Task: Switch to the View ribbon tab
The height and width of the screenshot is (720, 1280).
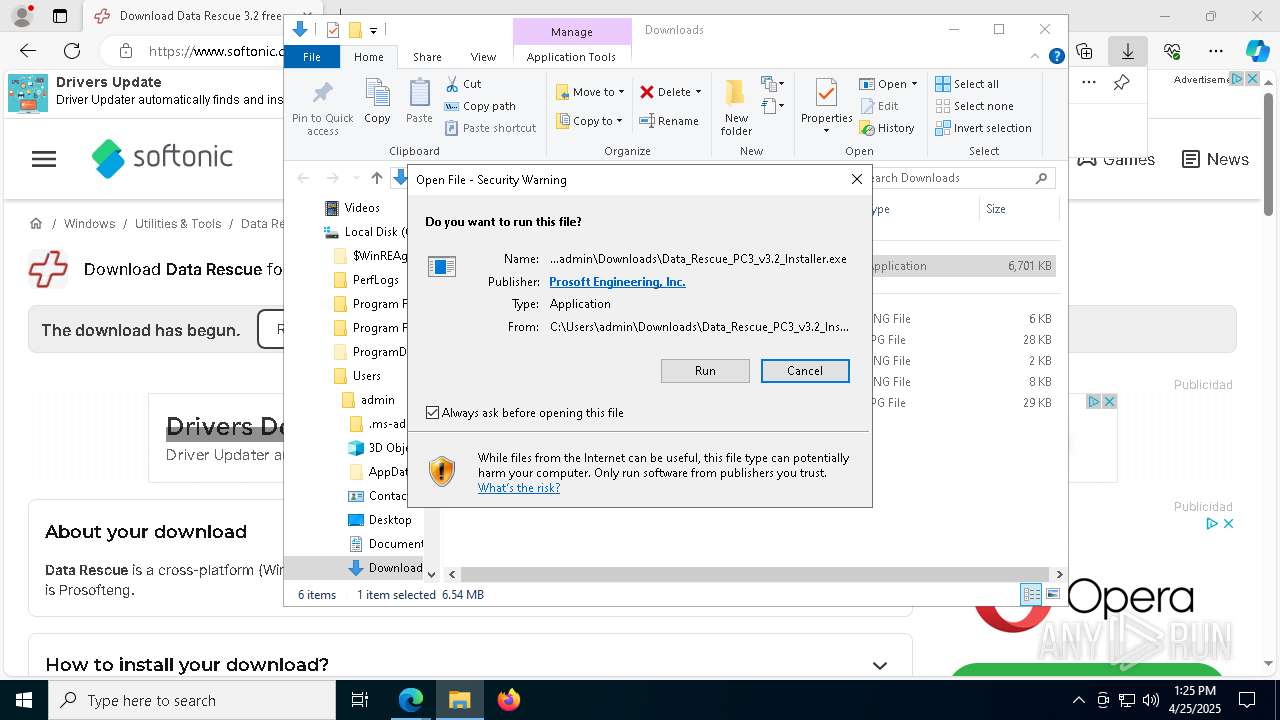Action: tap(483, 57)
